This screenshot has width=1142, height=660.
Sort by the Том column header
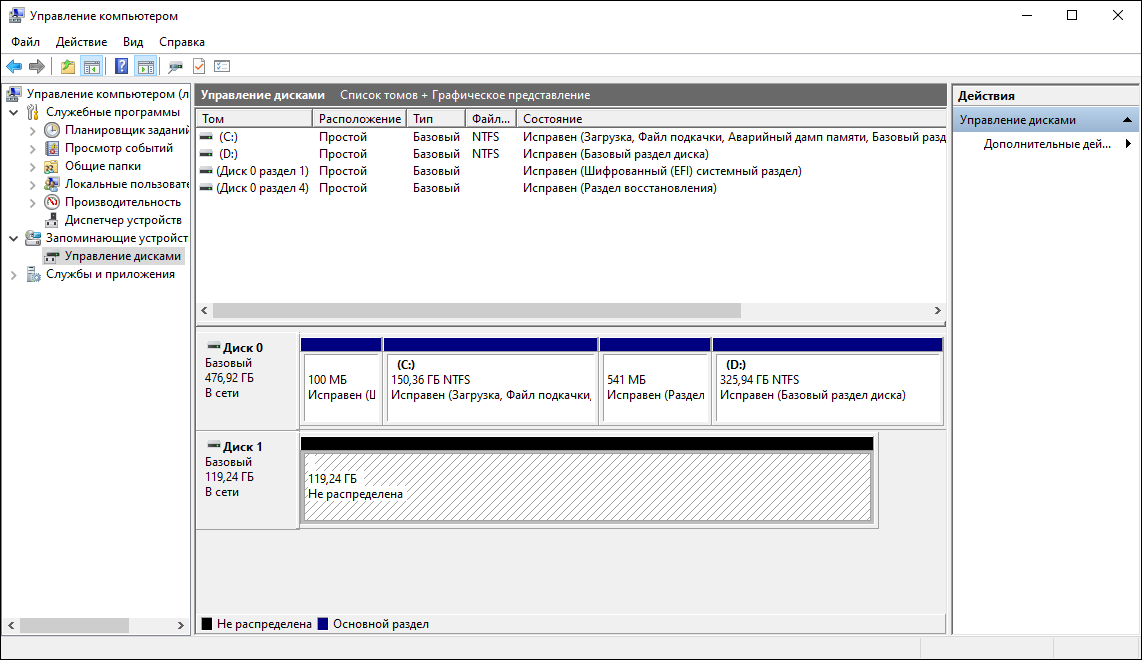254,119
